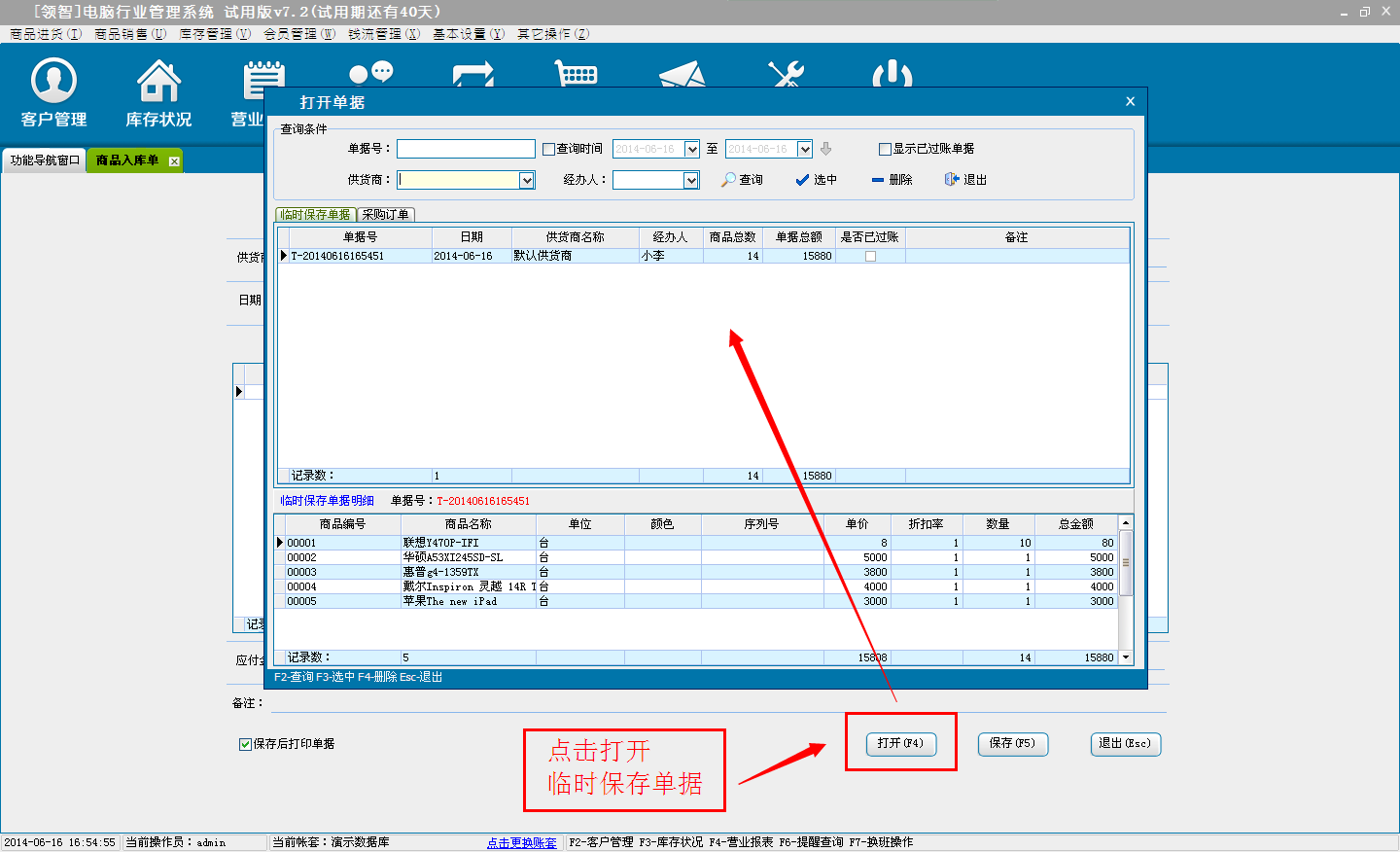Click the 选中 checkmark icon
The width and height of the screenshot is (1400, 852).
[x=802, y=180]
